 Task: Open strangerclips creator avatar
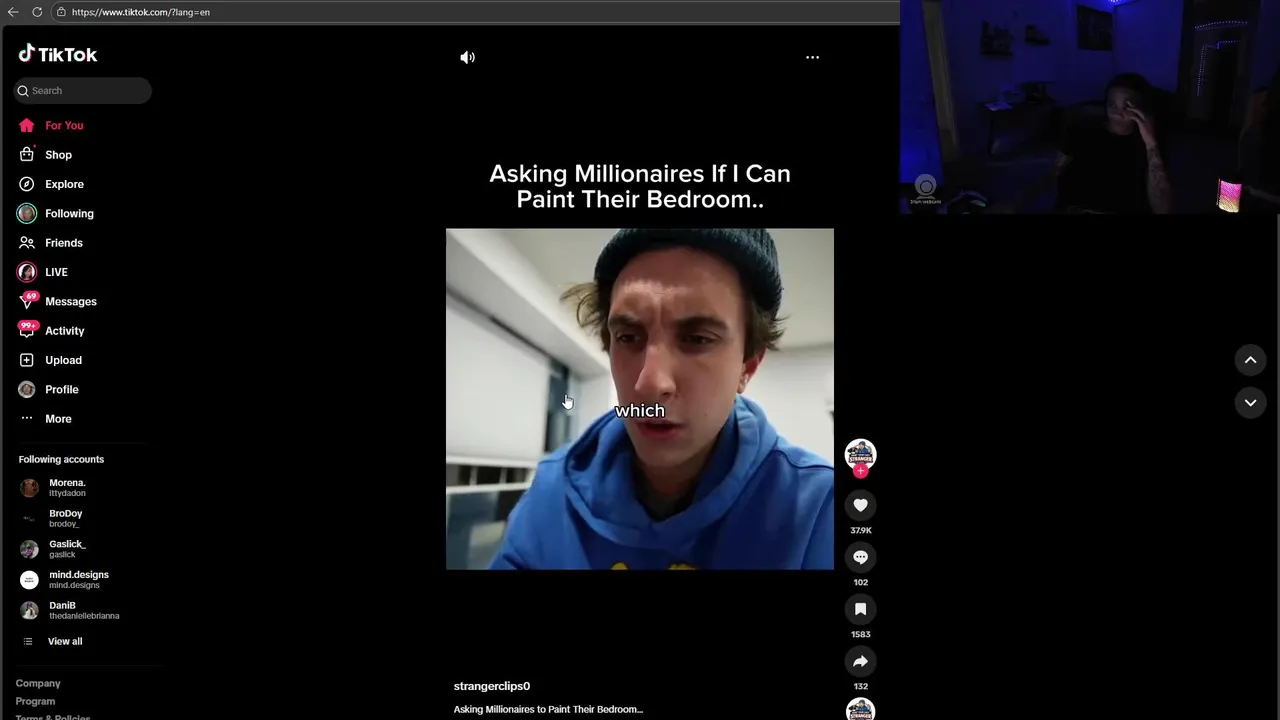(860, 453)
